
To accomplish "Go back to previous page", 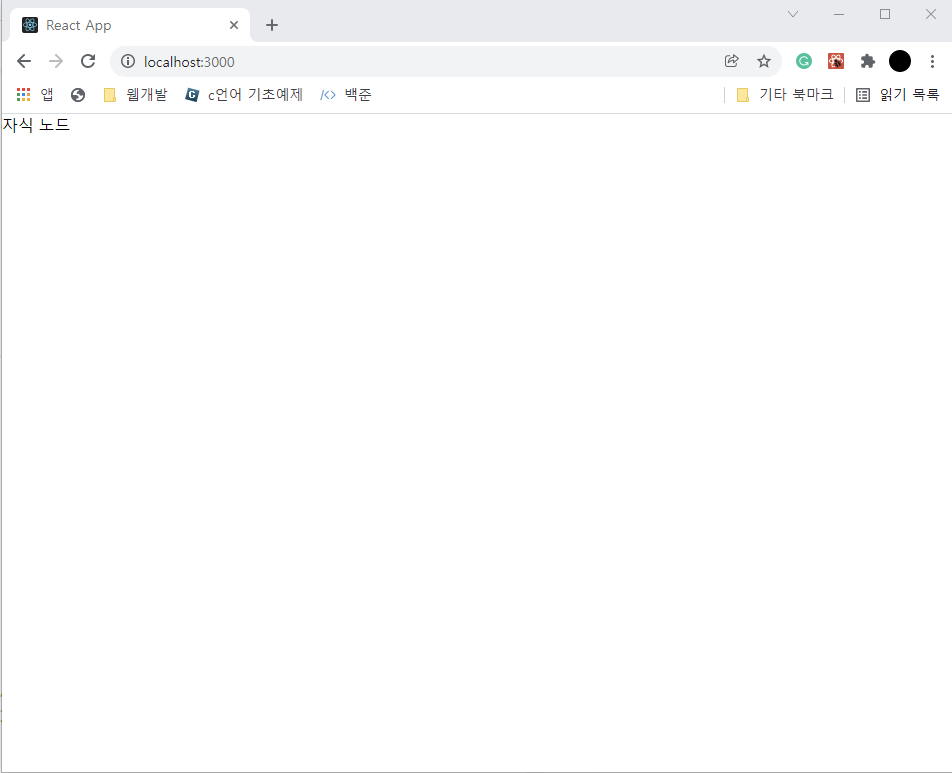I will 24,61.
